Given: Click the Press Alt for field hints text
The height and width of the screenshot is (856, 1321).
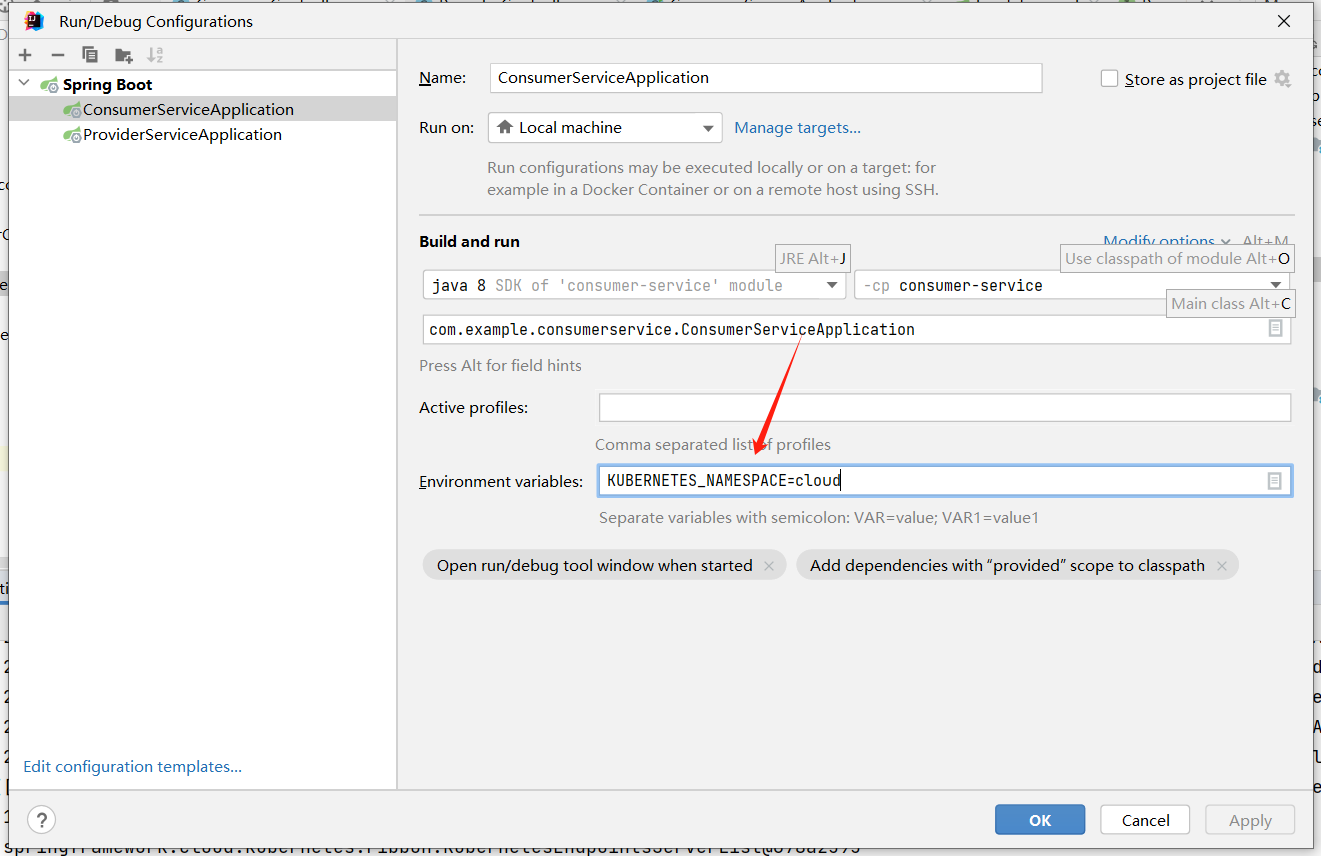Looking at the screenshot, I should (500, 365).
